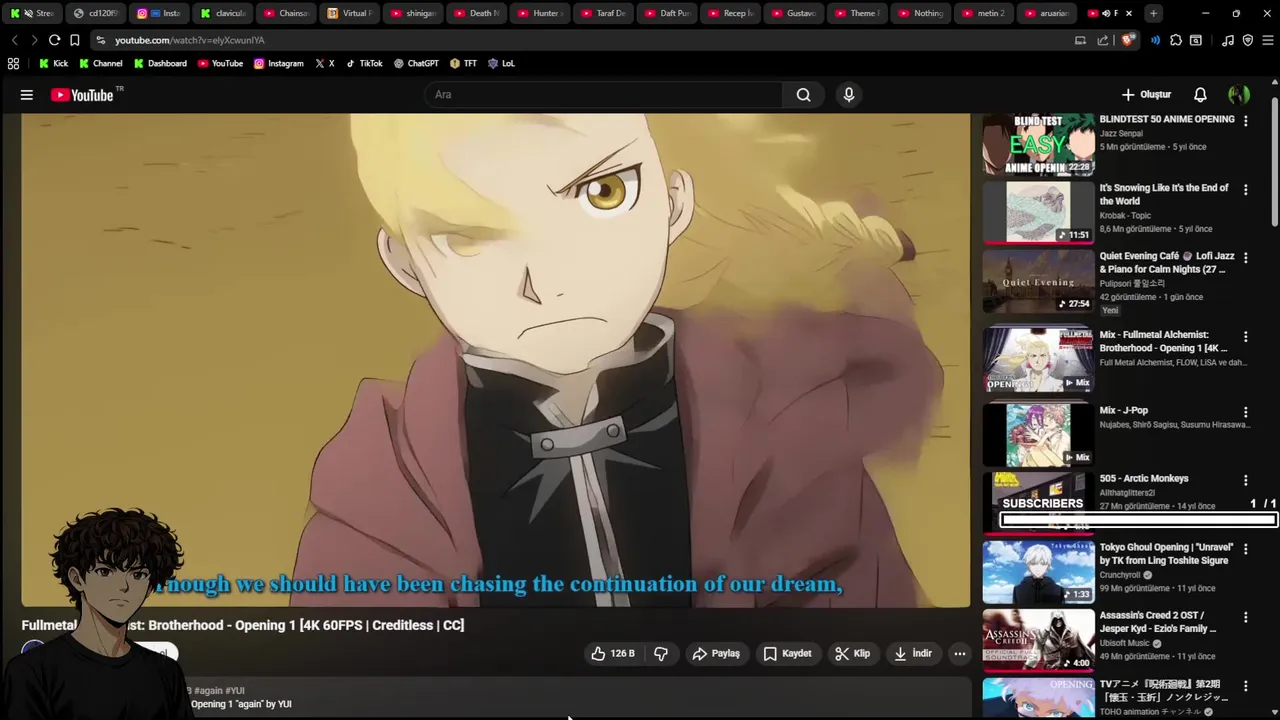Click the search magnifier button
This screenshot has height=720, width=1280.
(x=803, y=95)
